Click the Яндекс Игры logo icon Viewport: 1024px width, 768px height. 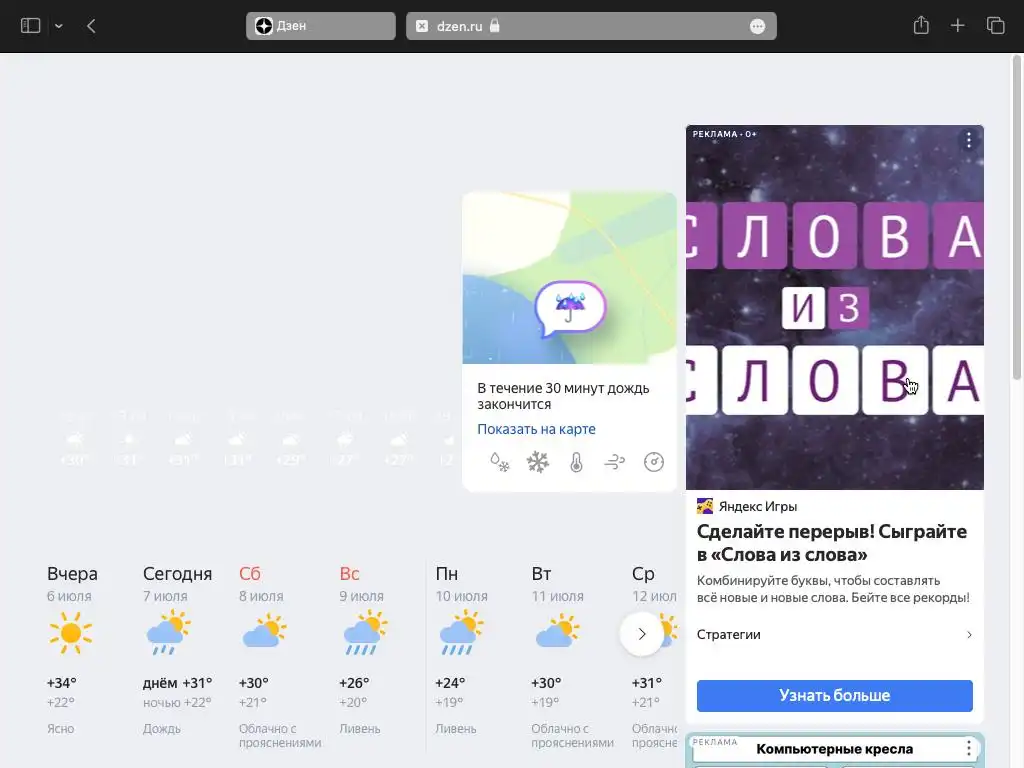point(705,506)
